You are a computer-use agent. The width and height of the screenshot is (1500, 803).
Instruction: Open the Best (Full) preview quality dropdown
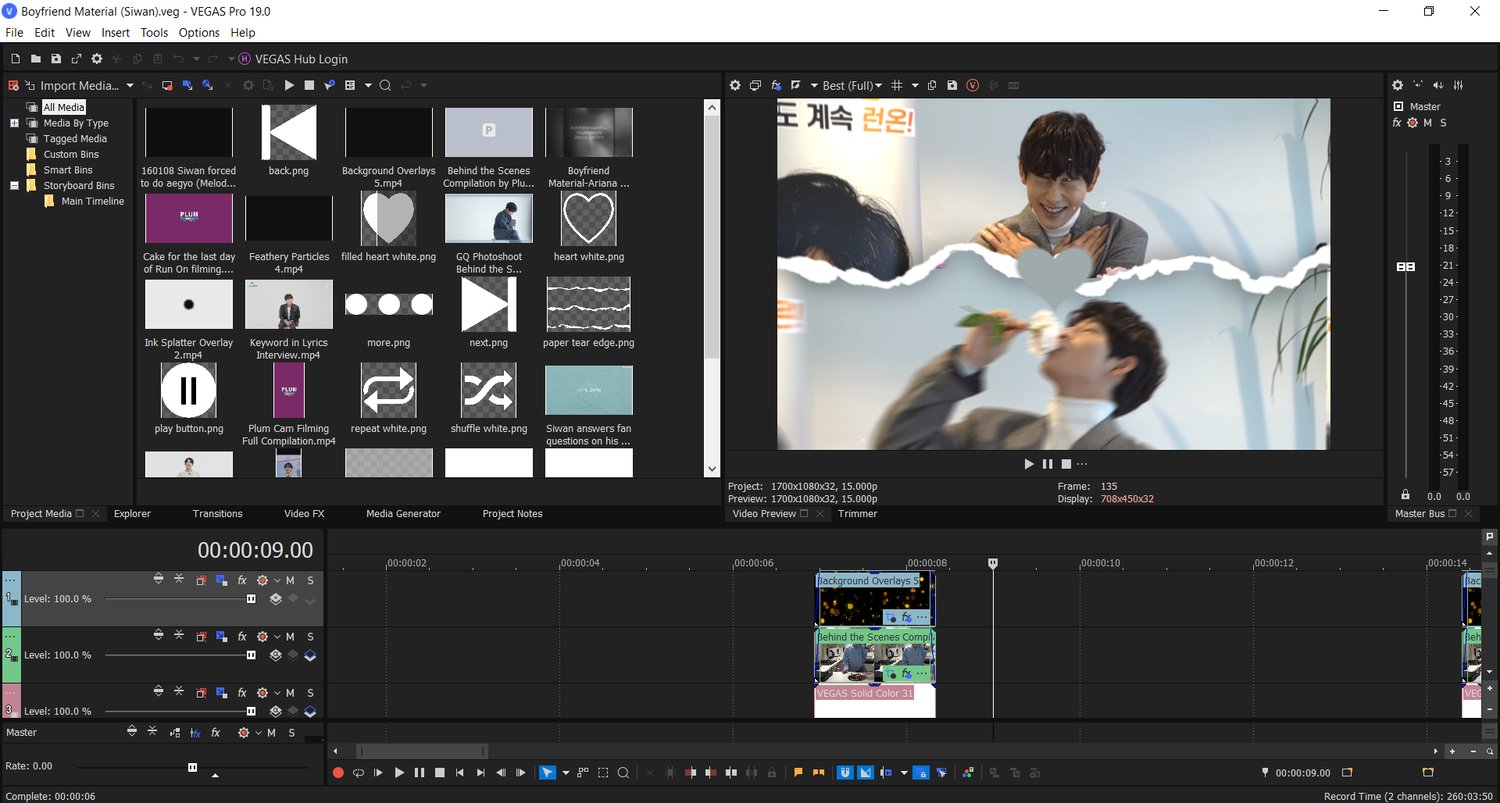tap(853, 85)
